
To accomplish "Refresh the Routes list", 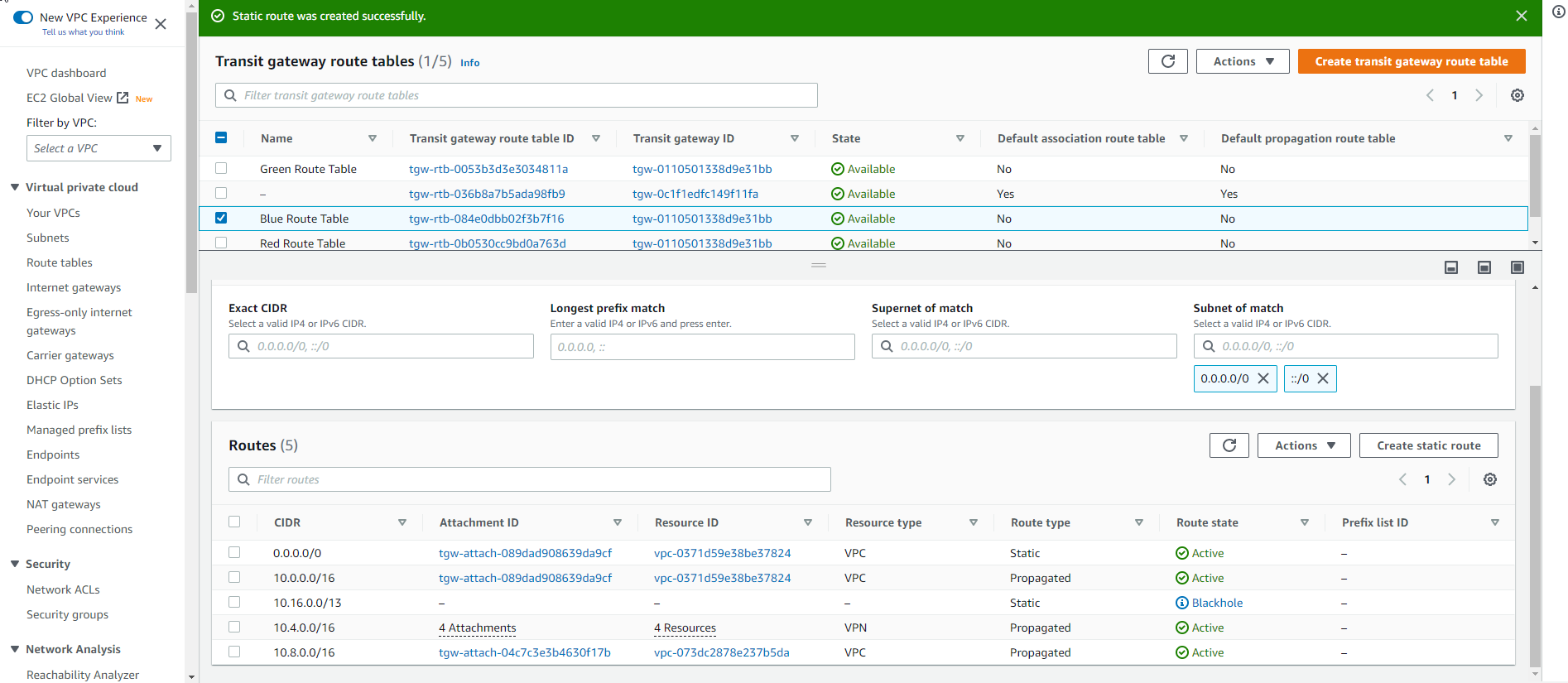I will coord(1229,445).
